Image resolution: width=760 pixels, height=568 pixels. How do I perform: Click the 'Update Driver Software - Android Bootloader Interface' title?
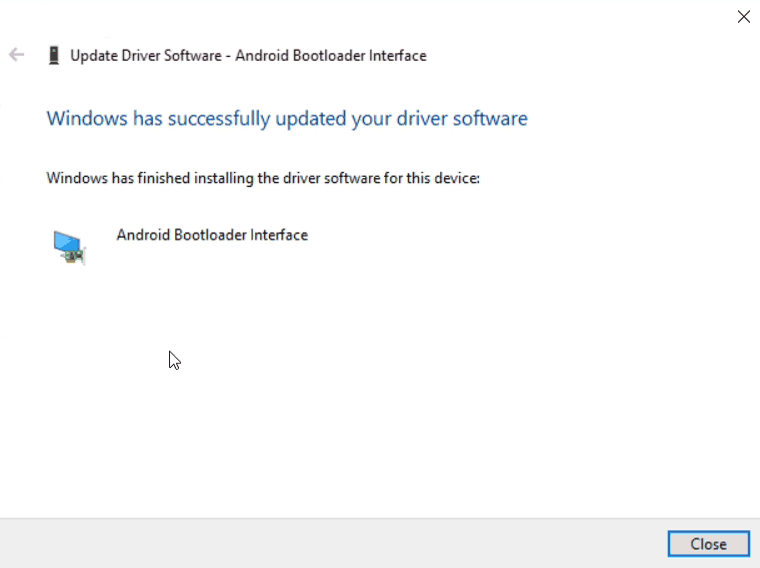click(249, 56)
